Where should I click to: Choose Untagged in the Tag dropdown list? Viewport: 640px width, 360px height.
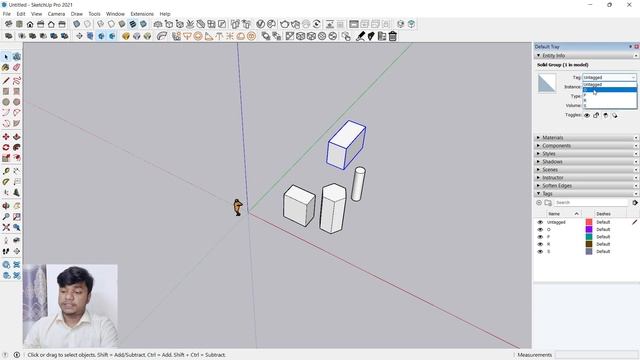pos(609,84)
